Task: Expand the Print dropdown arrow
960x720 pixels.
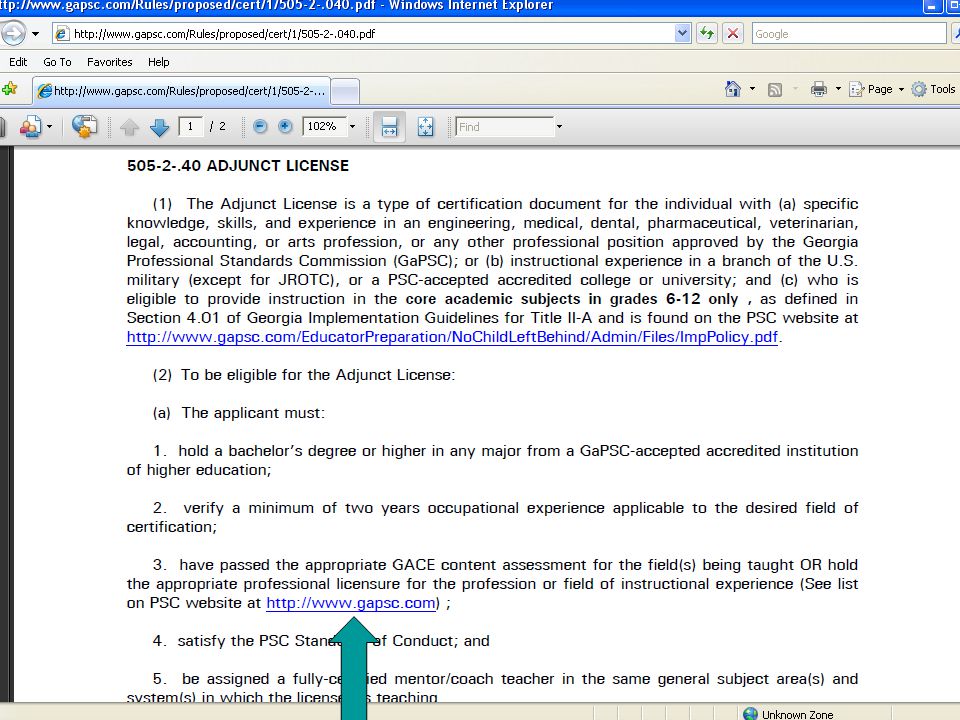Action: tap(838, 89)
